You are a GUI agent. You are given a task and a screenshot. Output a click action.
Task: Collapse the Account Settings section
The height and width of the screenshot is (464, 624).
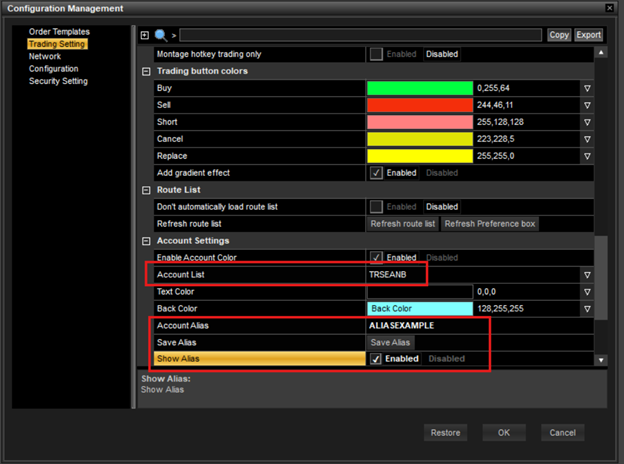(x=147, y=240)
